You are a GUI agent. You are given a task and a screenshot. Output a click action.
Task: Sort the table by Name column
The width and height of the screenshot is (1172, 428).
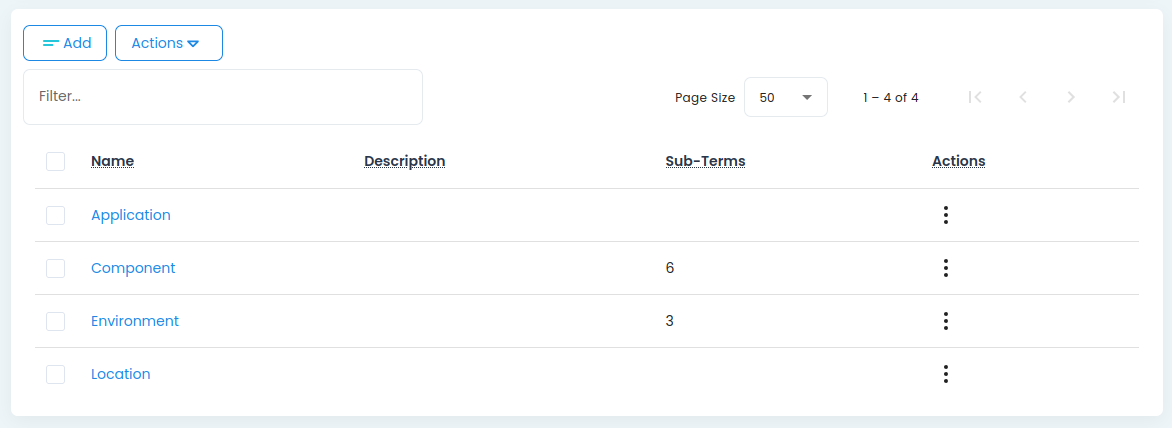[x=112, y=161]
